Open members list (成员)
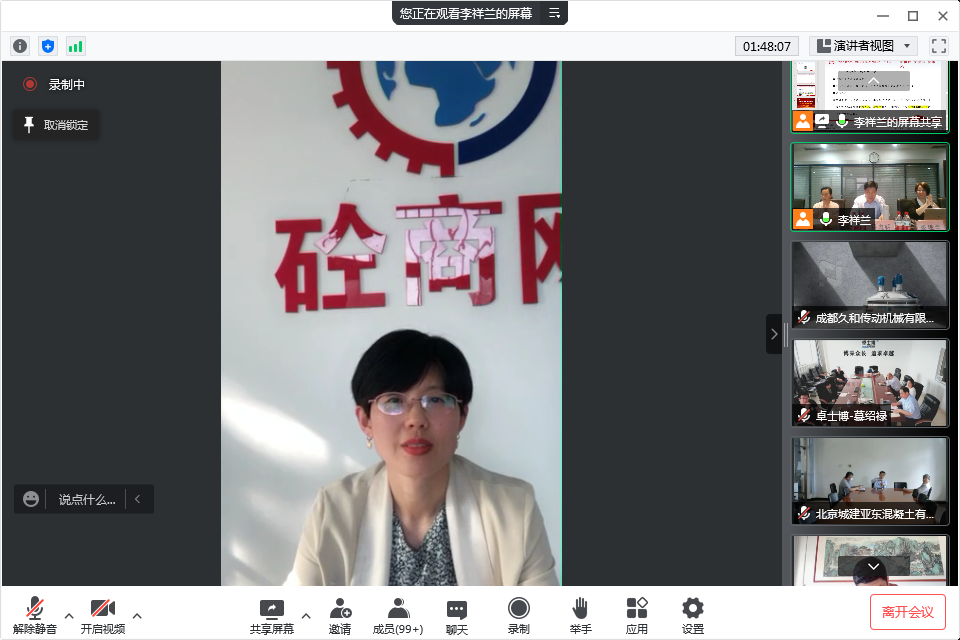Image resolution: width=960 pixels, height=640 pixels. [398, 615]
